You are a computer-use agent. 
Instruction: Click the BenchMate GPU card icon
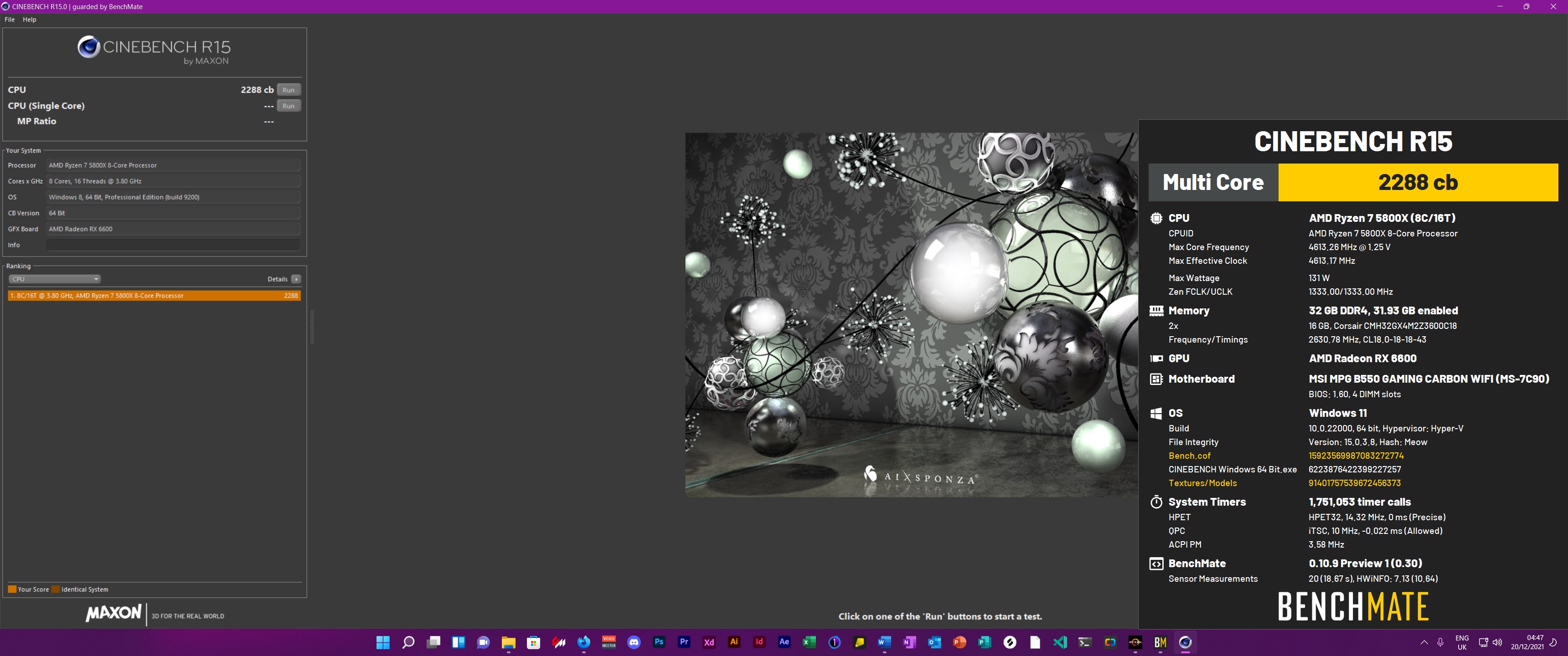(x=1156, y=359)
